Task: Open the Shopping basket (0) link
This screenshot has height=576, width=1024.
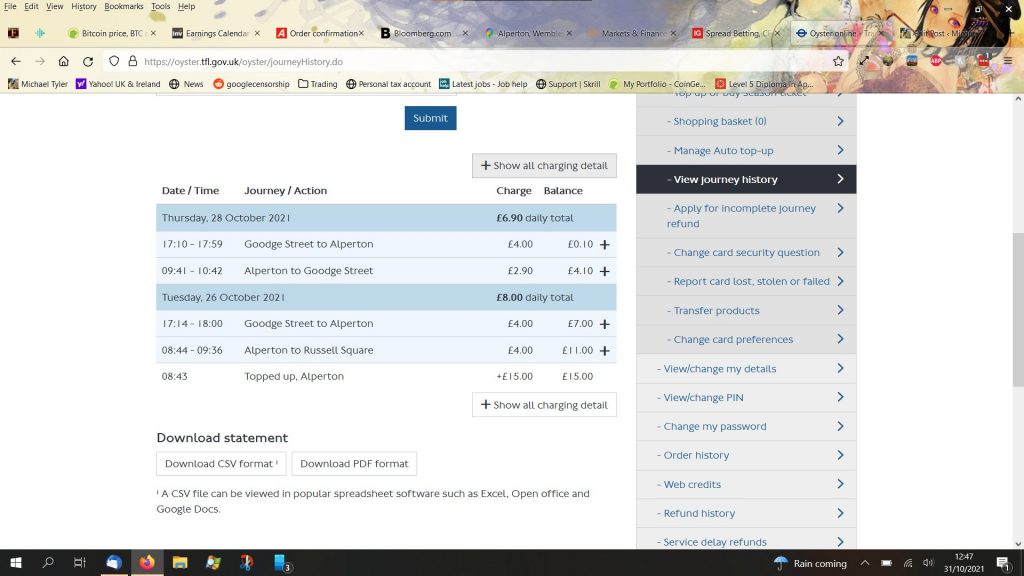Action: tap(746, 121)
